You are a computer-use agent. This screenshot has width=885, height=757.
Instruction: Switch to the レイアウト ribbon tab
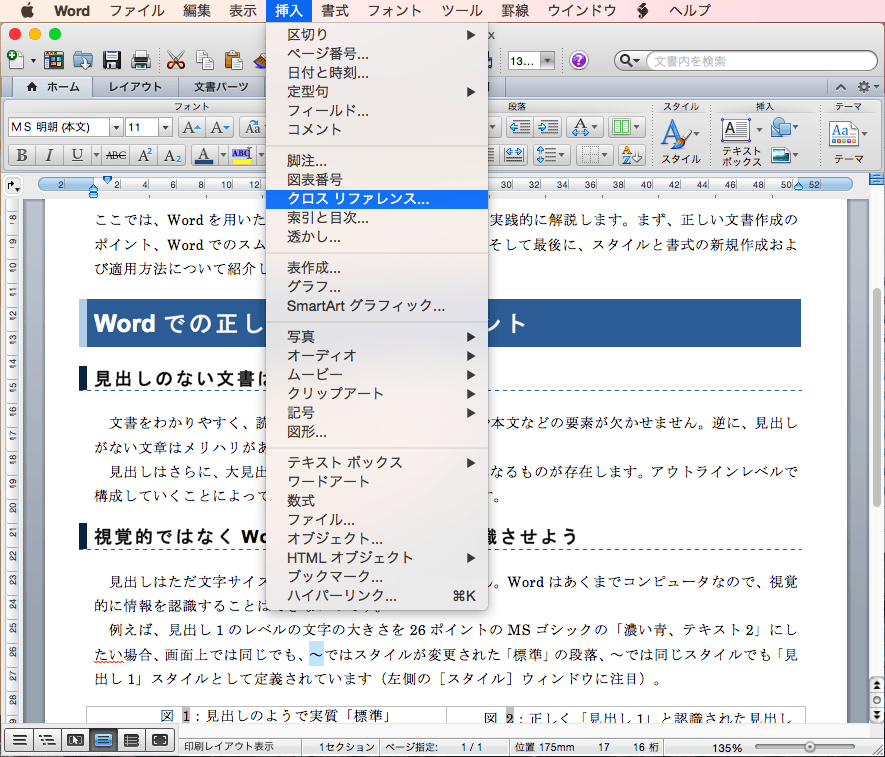point(135,87)
